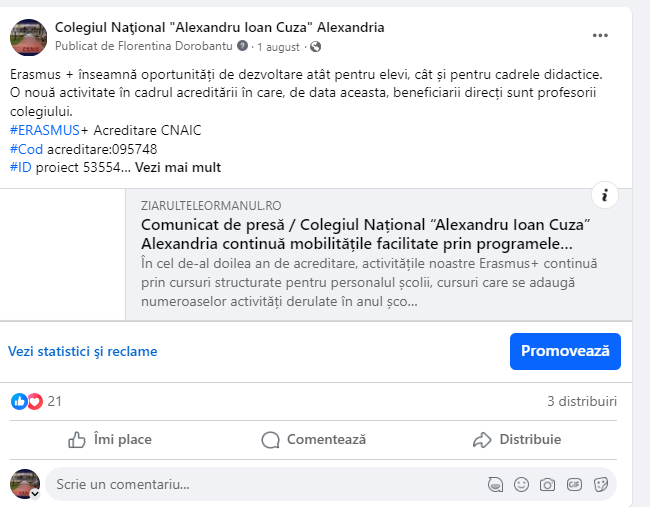Click the globe public audience icon
Viewport: 650px width, 507px height.
point(315,46)
